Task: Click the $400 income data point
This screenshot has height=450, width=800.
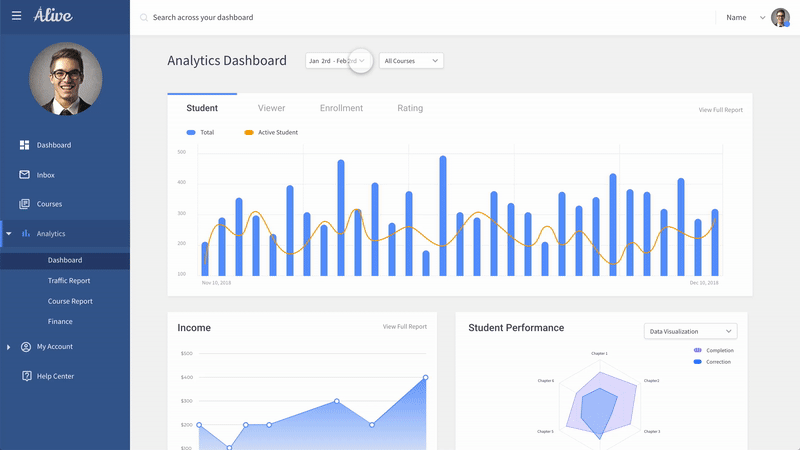Action: [426, 378]
